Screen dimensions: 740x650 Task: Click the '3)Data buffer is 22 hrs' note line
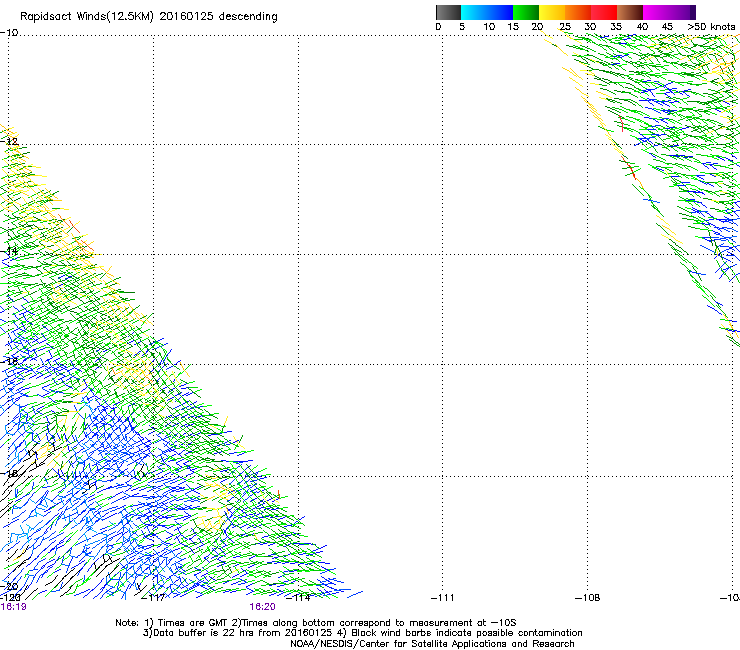click(x=362, y=633)
